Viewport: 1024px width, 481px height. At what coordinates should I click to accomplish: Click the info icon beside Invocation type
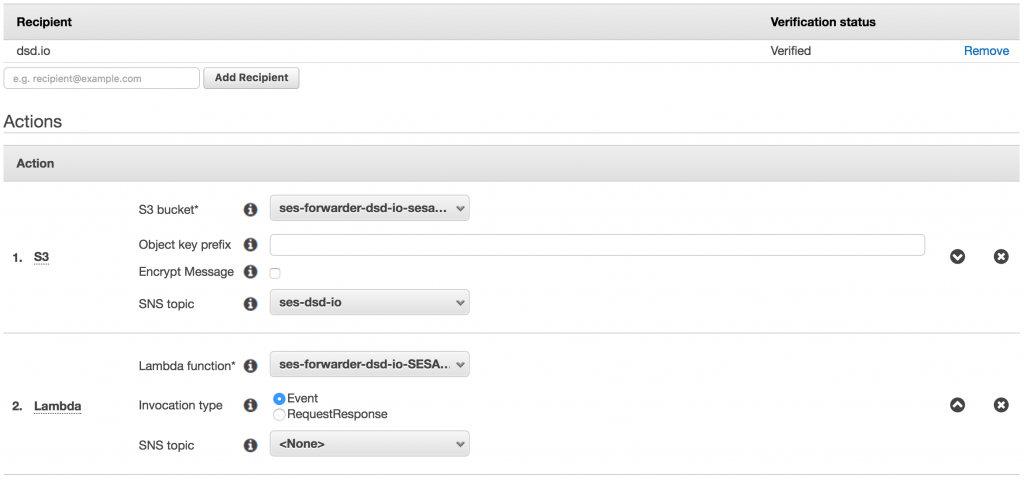point(250,406)
